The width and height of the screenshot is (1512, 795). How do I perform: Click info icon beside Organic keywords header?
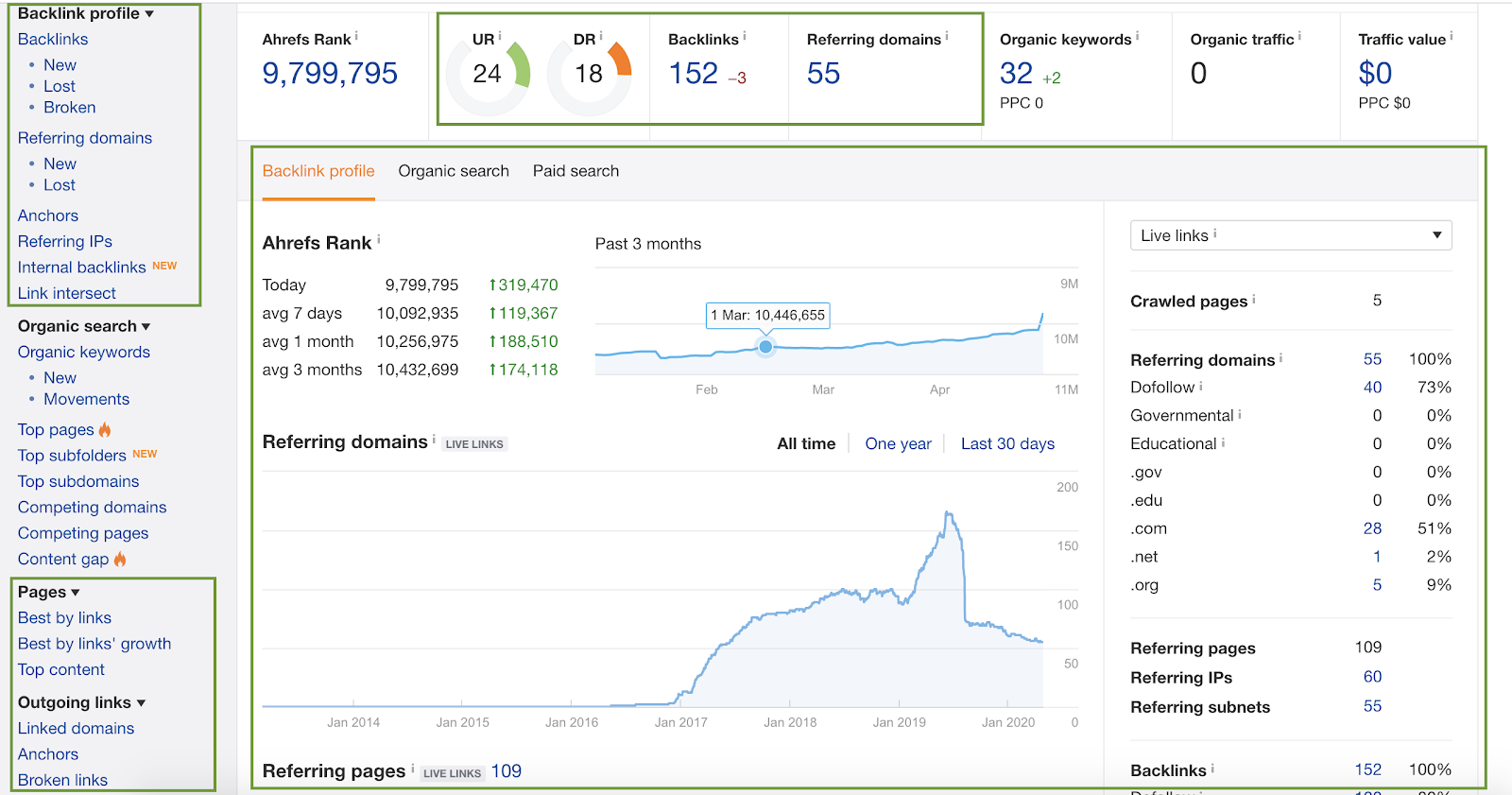1137,37
